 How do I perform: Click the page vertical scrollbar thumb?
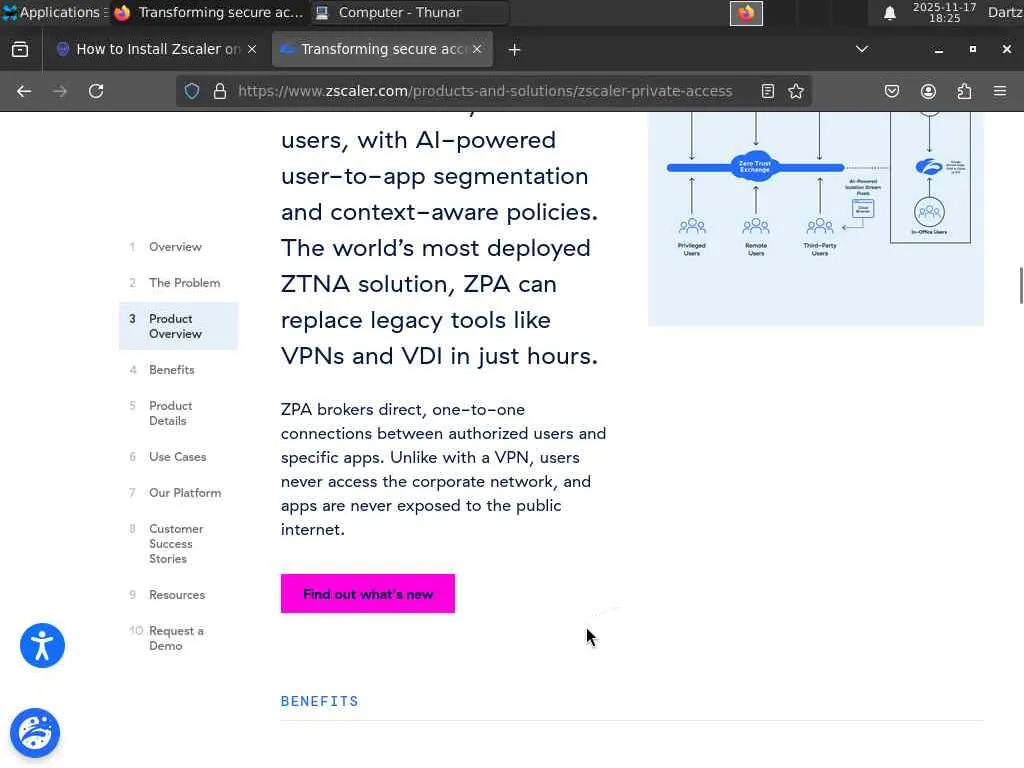(x=1021, y=285)
